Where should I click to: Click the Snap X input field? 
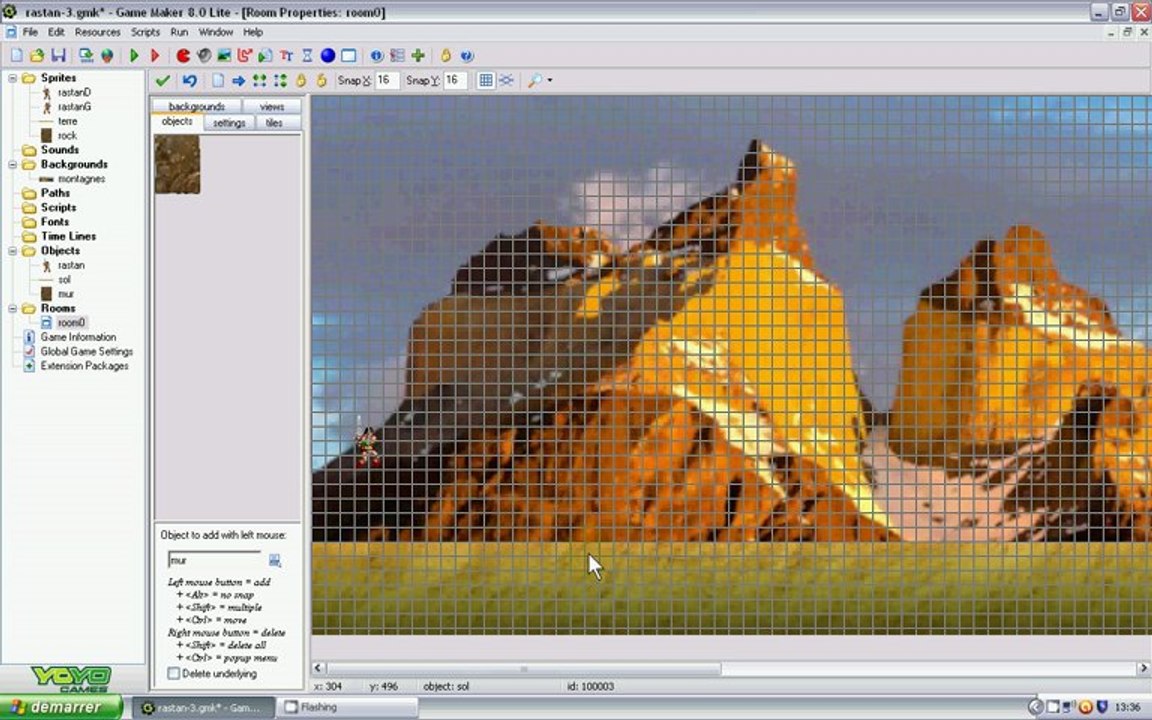click(x=386, y=80)
